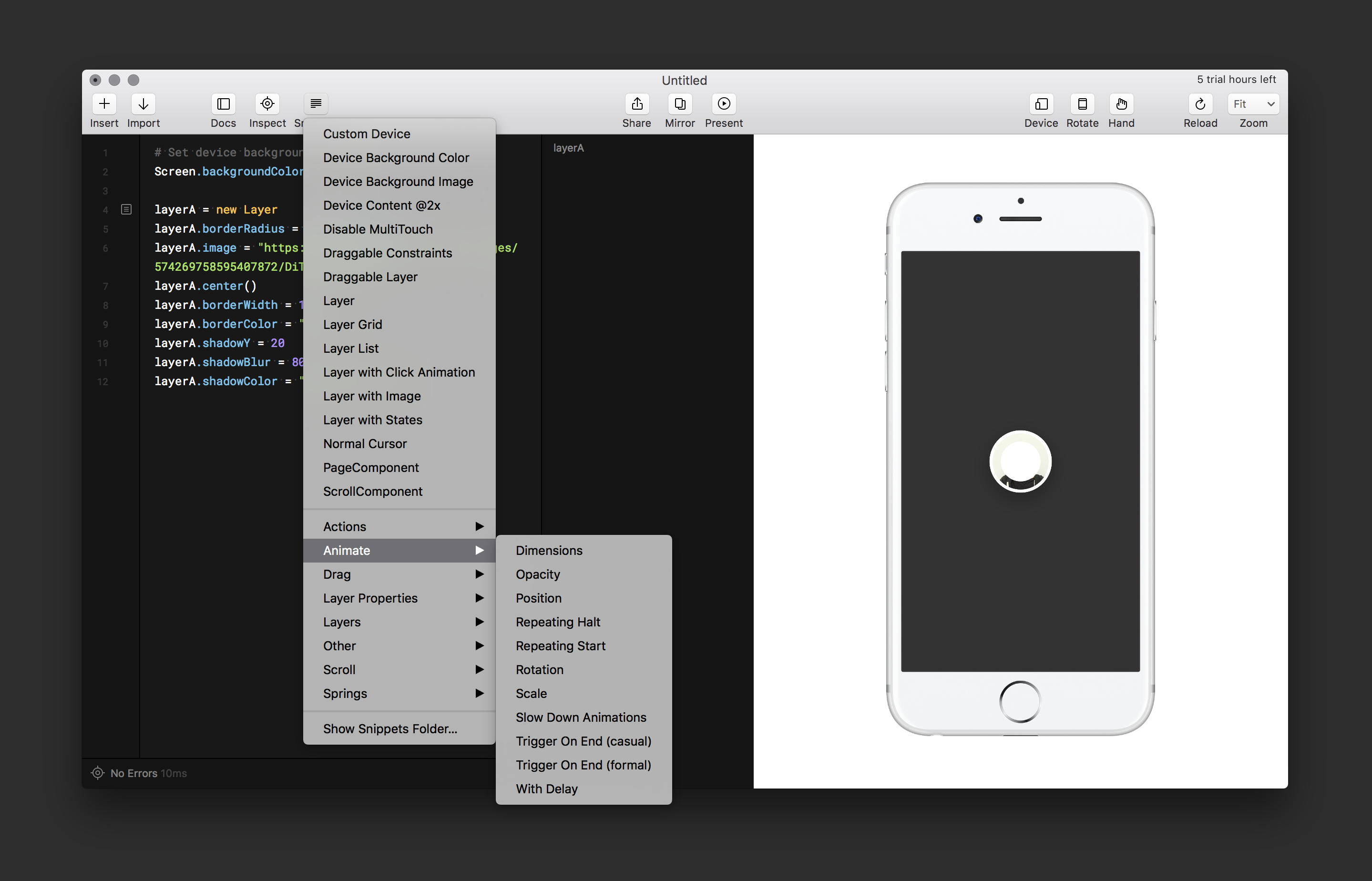Click Trigger On End casual option
Viewport: 1372px width, 881px height.
click(583, 741)
